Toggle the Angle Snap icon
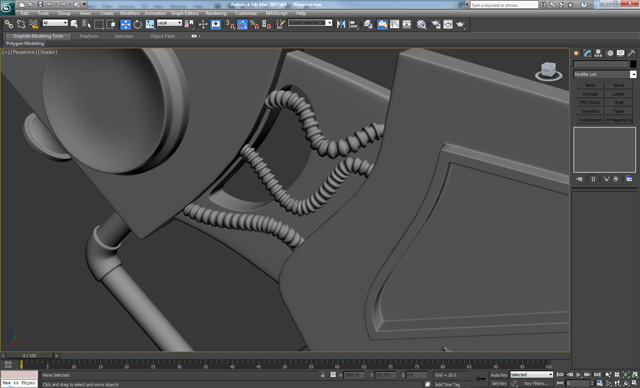 click(x=242, y=24)
